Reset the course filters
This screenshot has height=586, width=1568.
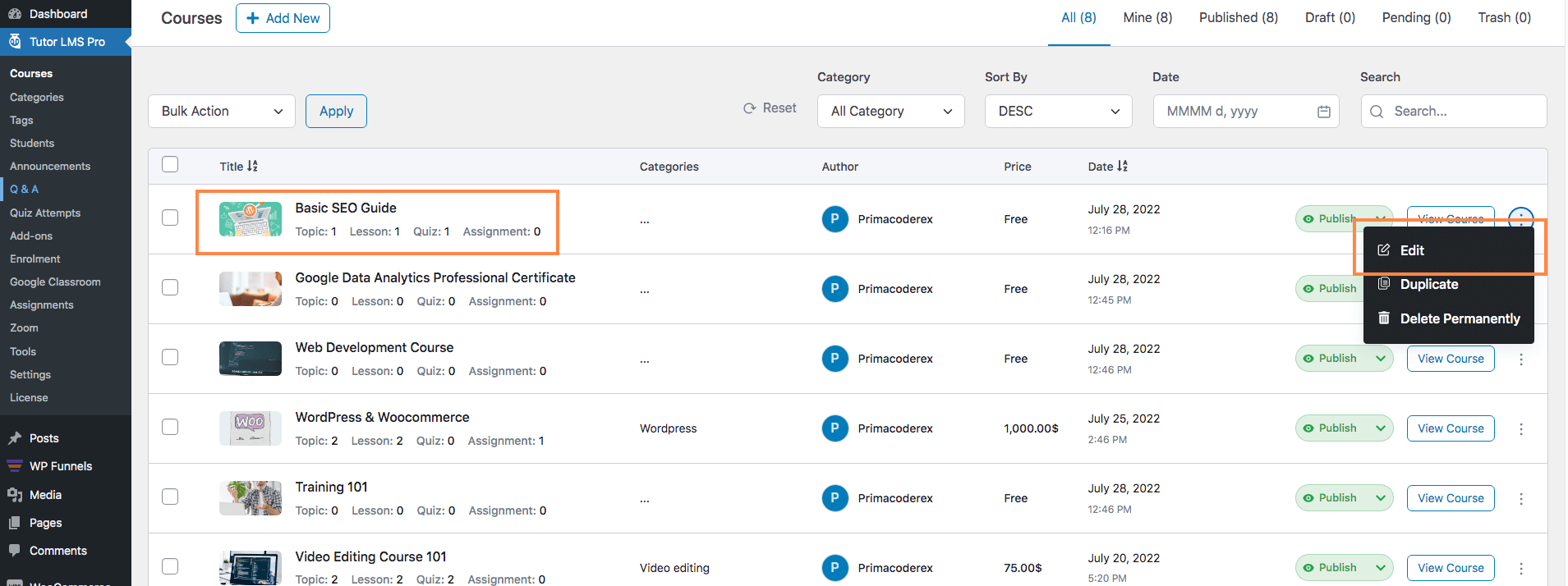coord(770,108)
